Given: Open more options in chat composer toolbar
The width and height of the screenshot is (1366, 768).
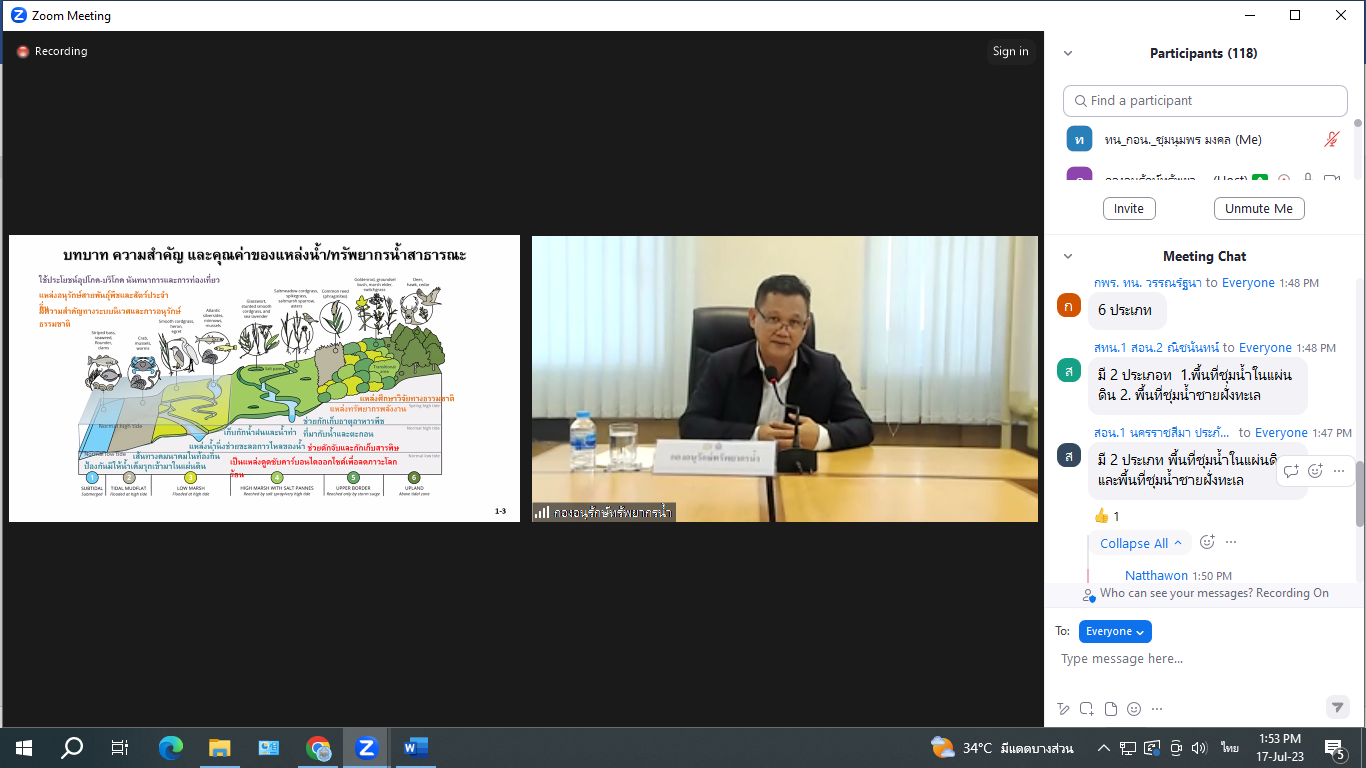Looking at the screenshot, I should tap(1157, 709).
